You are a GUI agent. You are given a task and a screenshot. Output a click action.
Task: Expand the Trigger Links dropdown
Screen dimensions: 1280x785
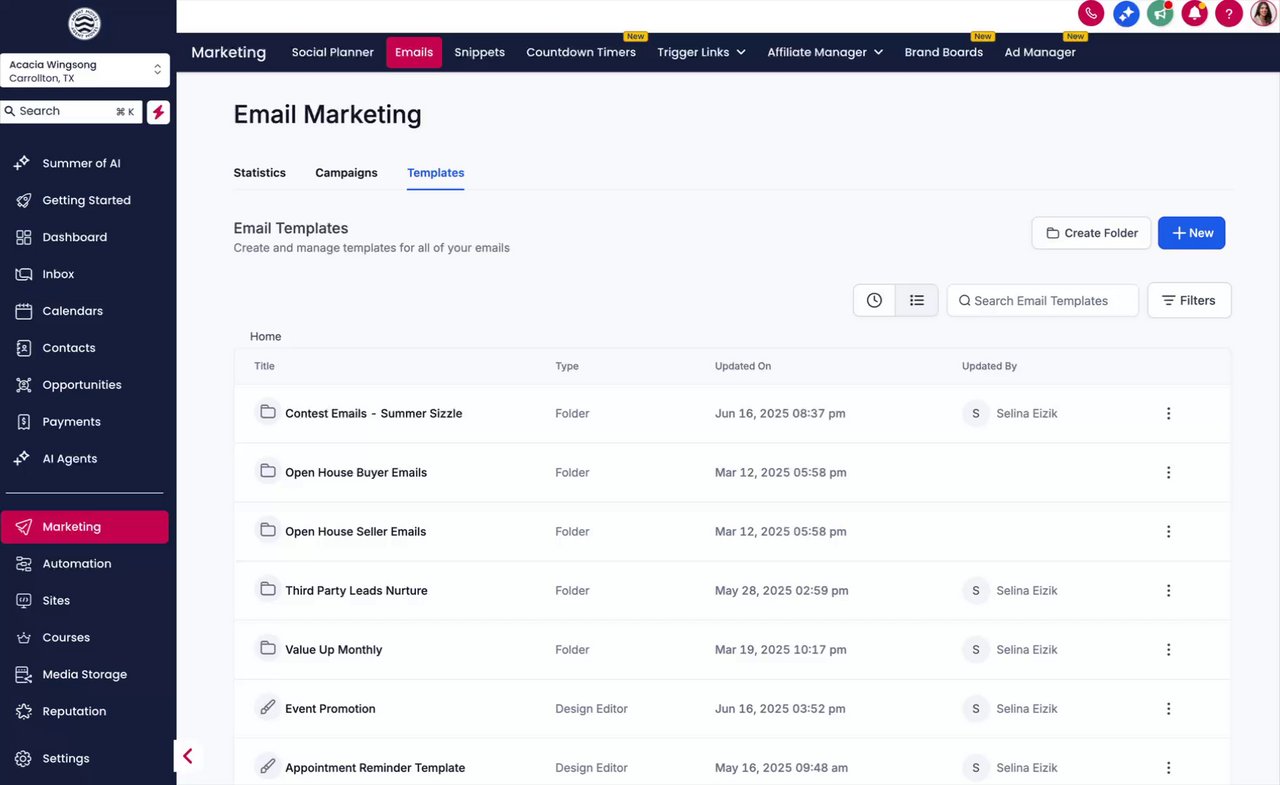tap(701, 52)
